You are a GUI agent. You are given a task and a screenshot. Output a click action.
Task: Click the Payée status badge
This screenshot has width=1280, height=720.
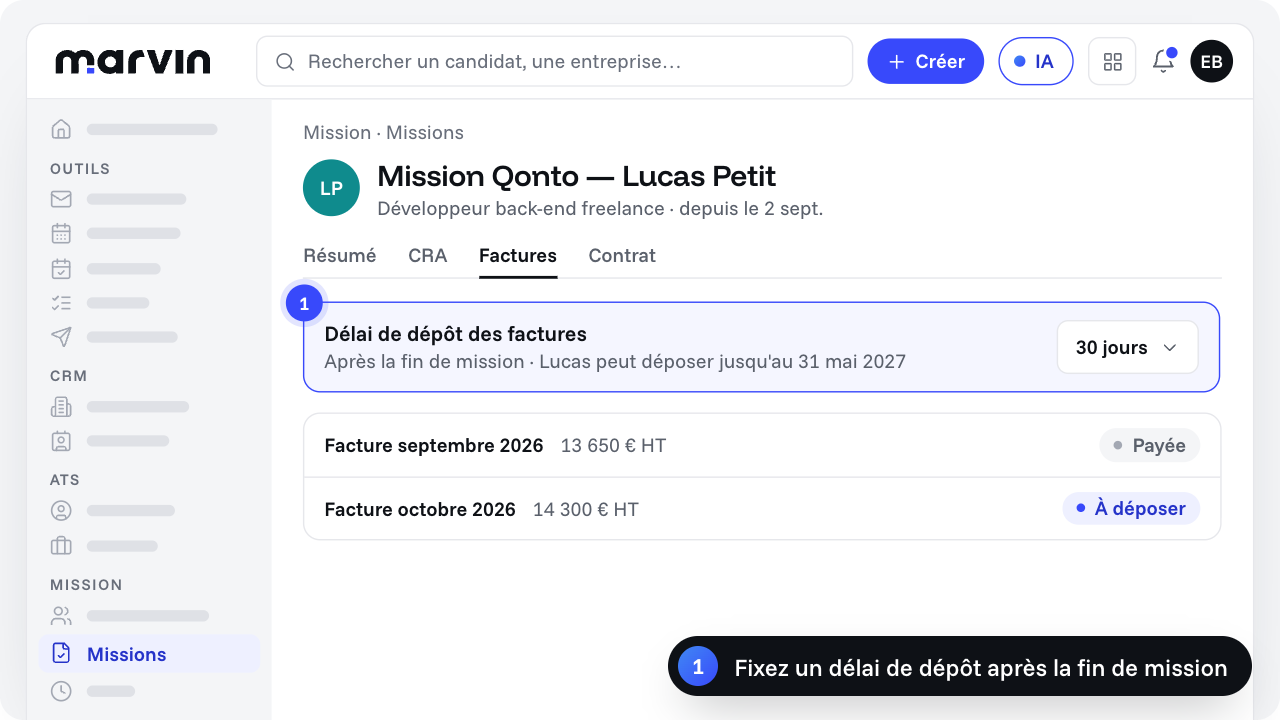pyautogui.click(x=1149, y=446)
